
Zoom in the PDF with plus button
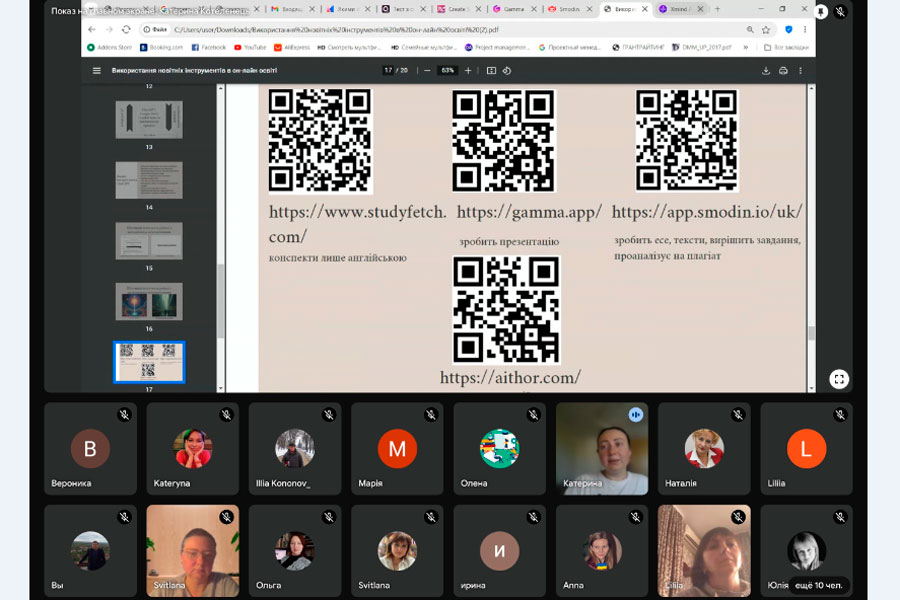(468, 71)
